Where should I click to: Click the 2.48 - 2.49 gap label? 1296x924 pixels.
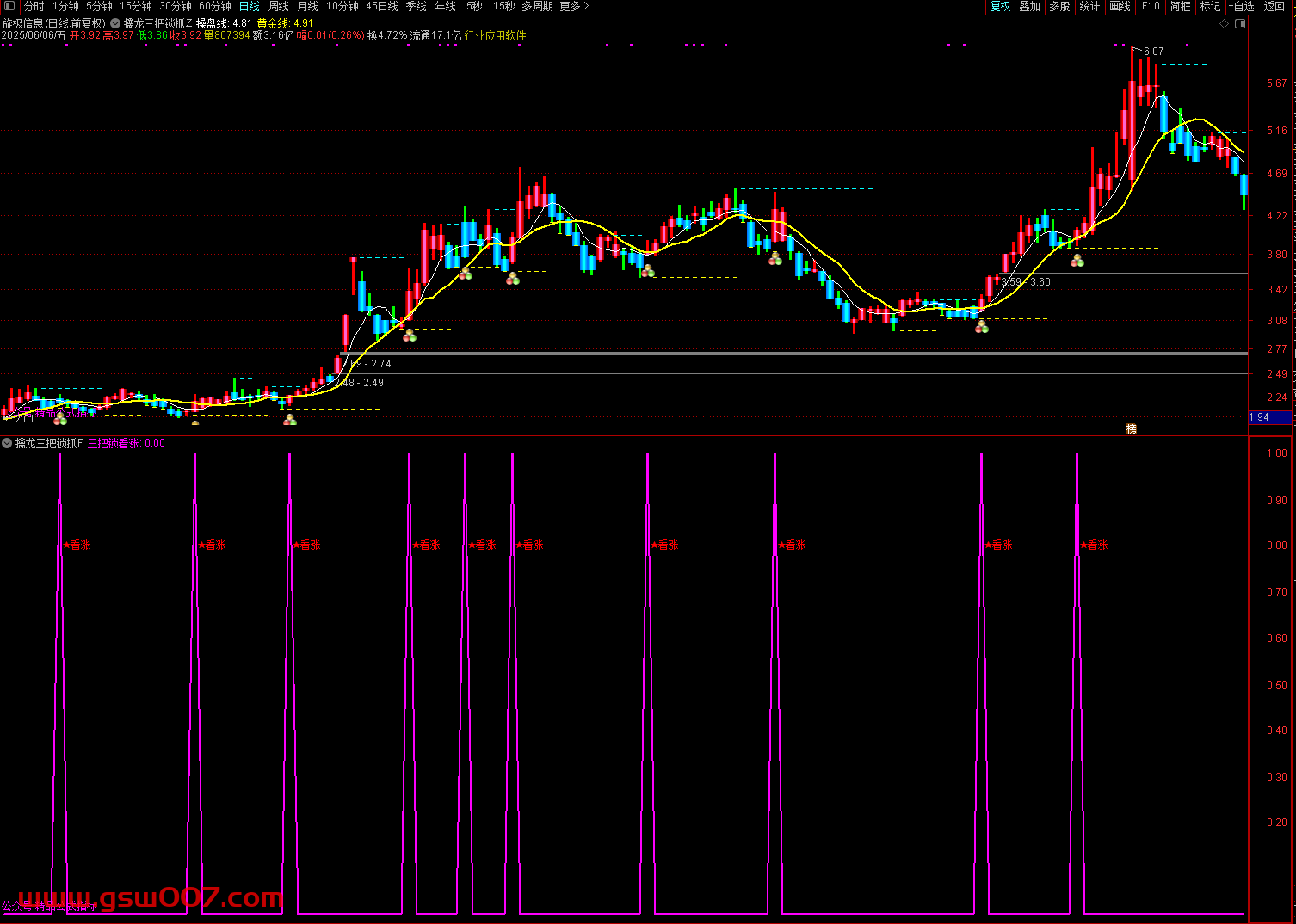pos(360,383)
